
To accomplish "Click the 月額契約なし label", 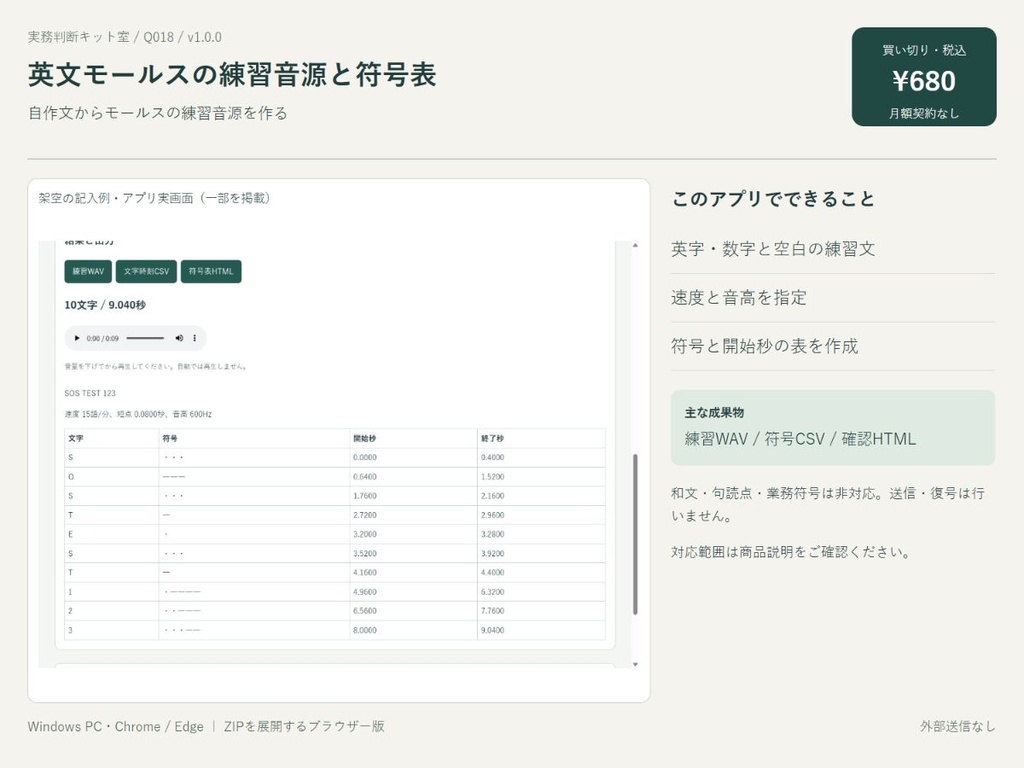I will (x=924, y=114).
